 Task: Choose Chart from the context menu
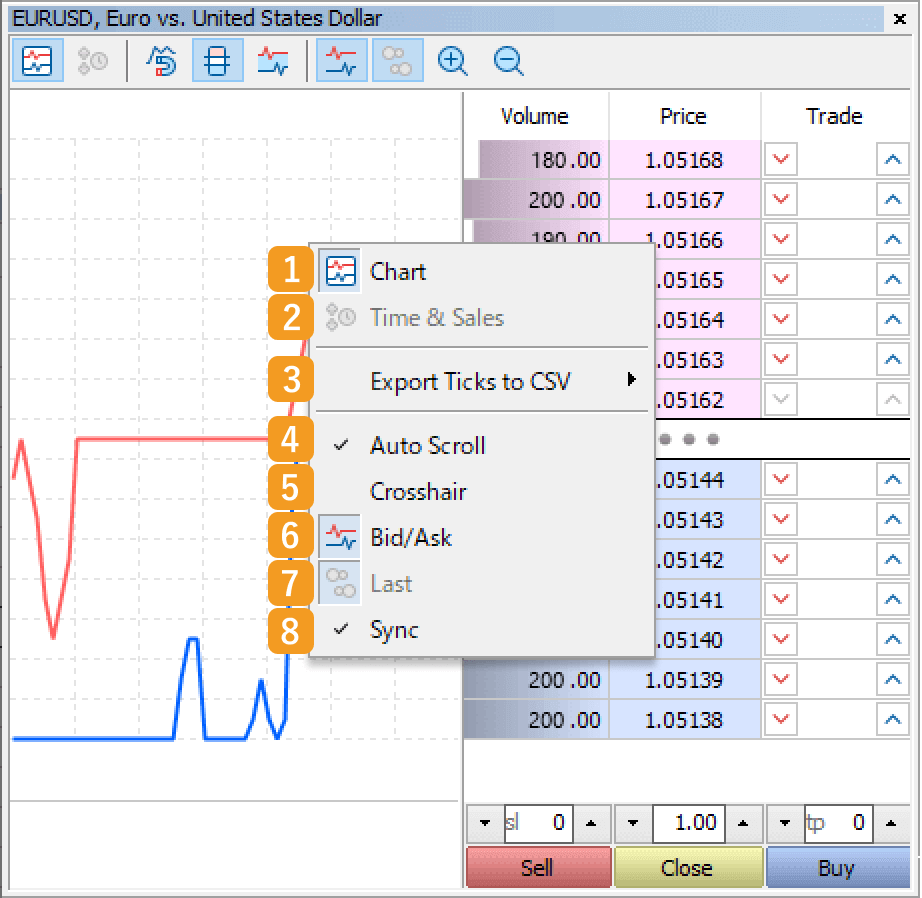coord(397,271)
